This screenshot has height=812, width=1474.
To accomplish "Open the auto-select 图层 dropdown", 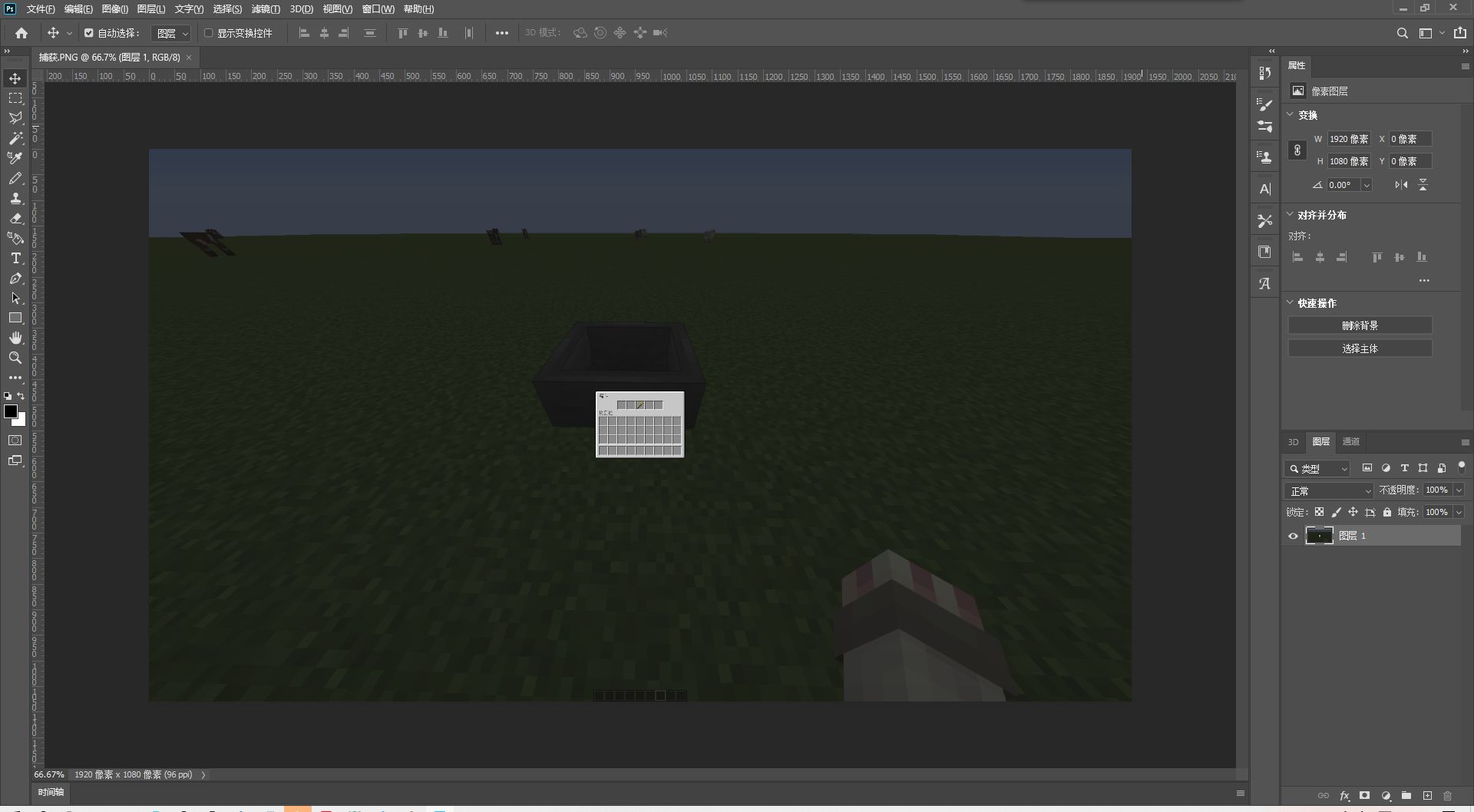I will [x=170, y=33].
